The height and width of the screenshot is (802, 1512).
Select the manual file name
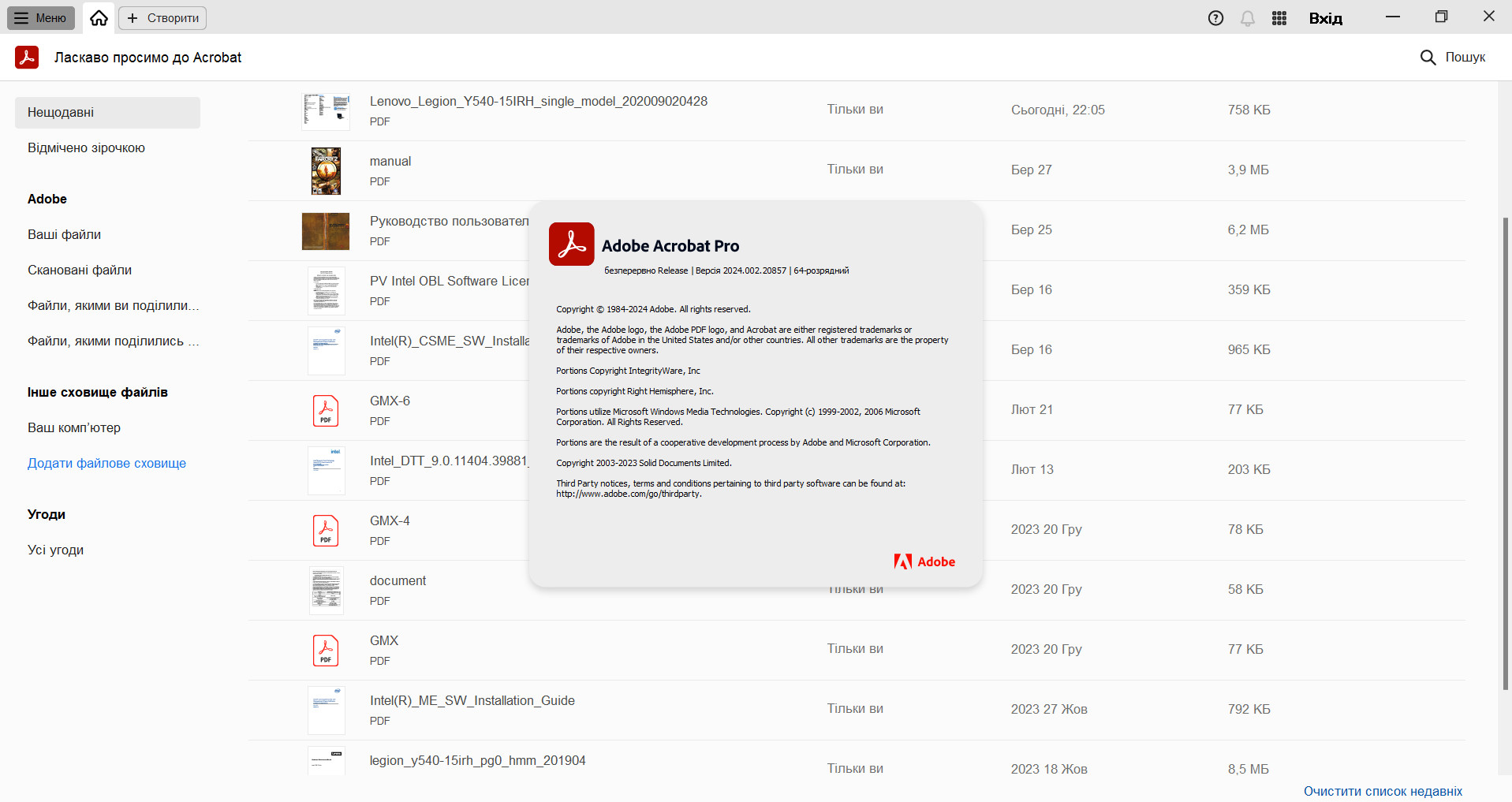pyautogui.click(x=390, y=162)
